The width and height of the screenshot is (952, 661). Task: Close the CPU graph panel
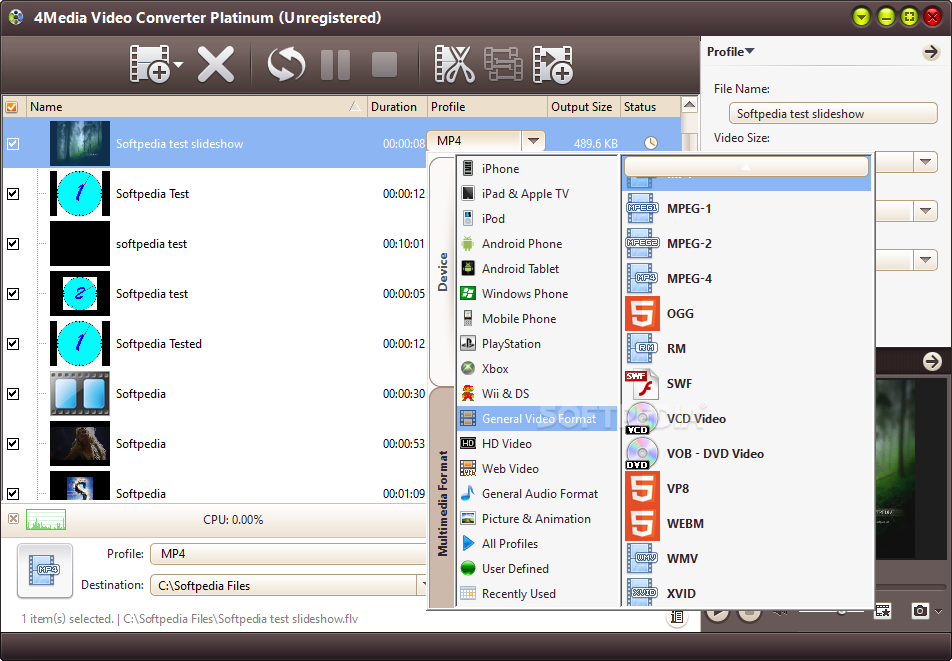tap(13, 519)
